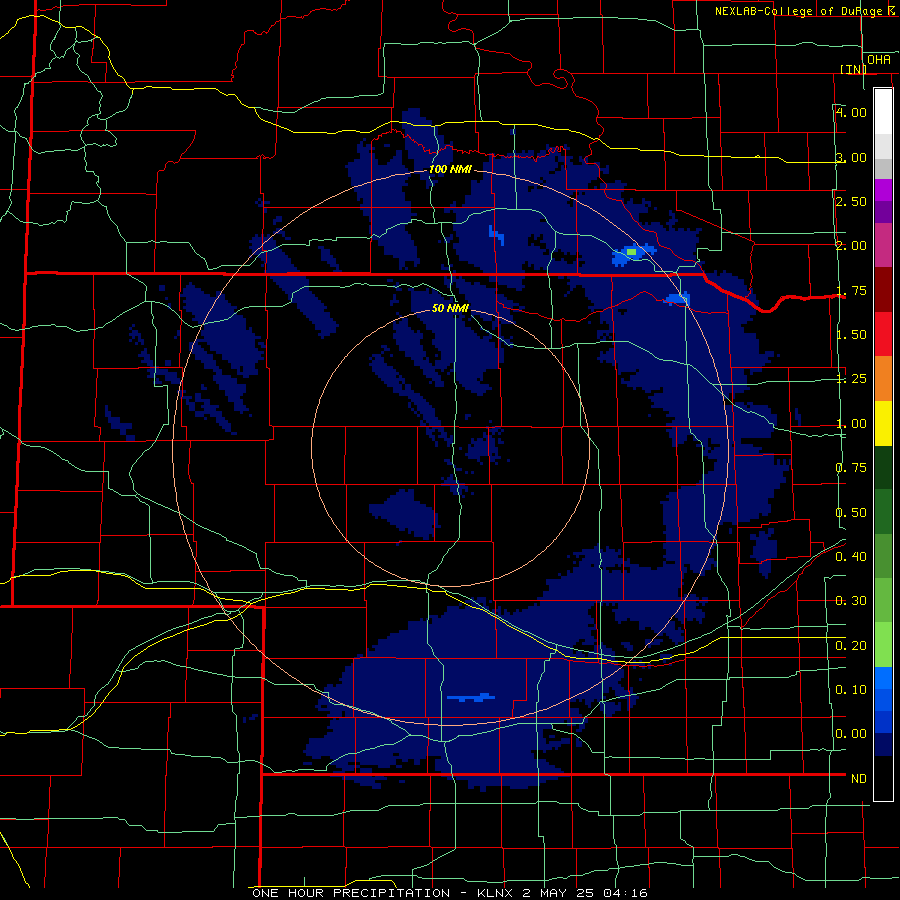Click the dark red 1.75 legend swatch
The image size is (900, 900).
(883, 290)
